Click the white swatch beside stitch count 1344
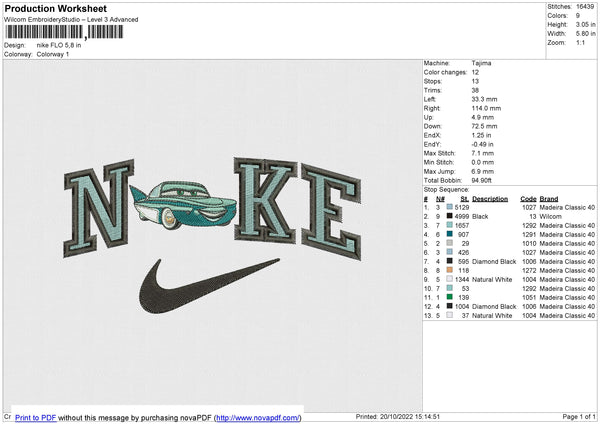 (x=450, y=279)
